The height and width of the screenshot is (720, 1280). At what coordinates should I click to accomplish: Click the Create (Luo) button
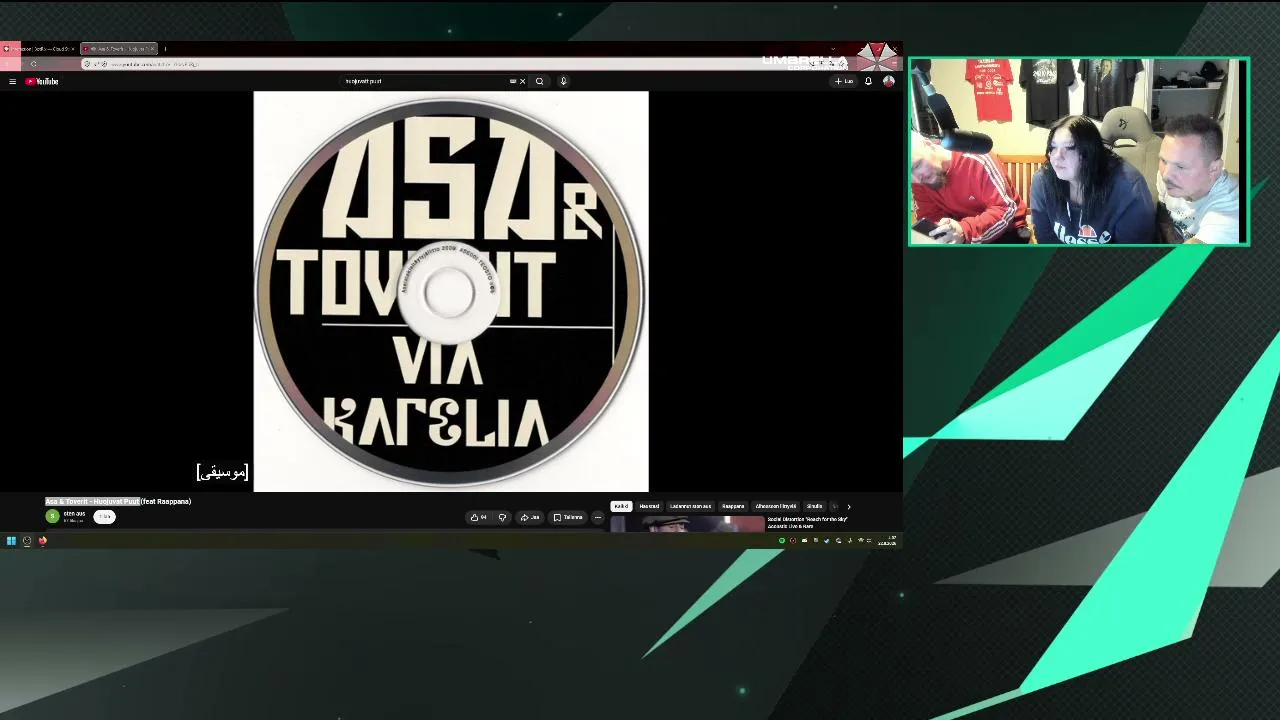click(844, 81)
